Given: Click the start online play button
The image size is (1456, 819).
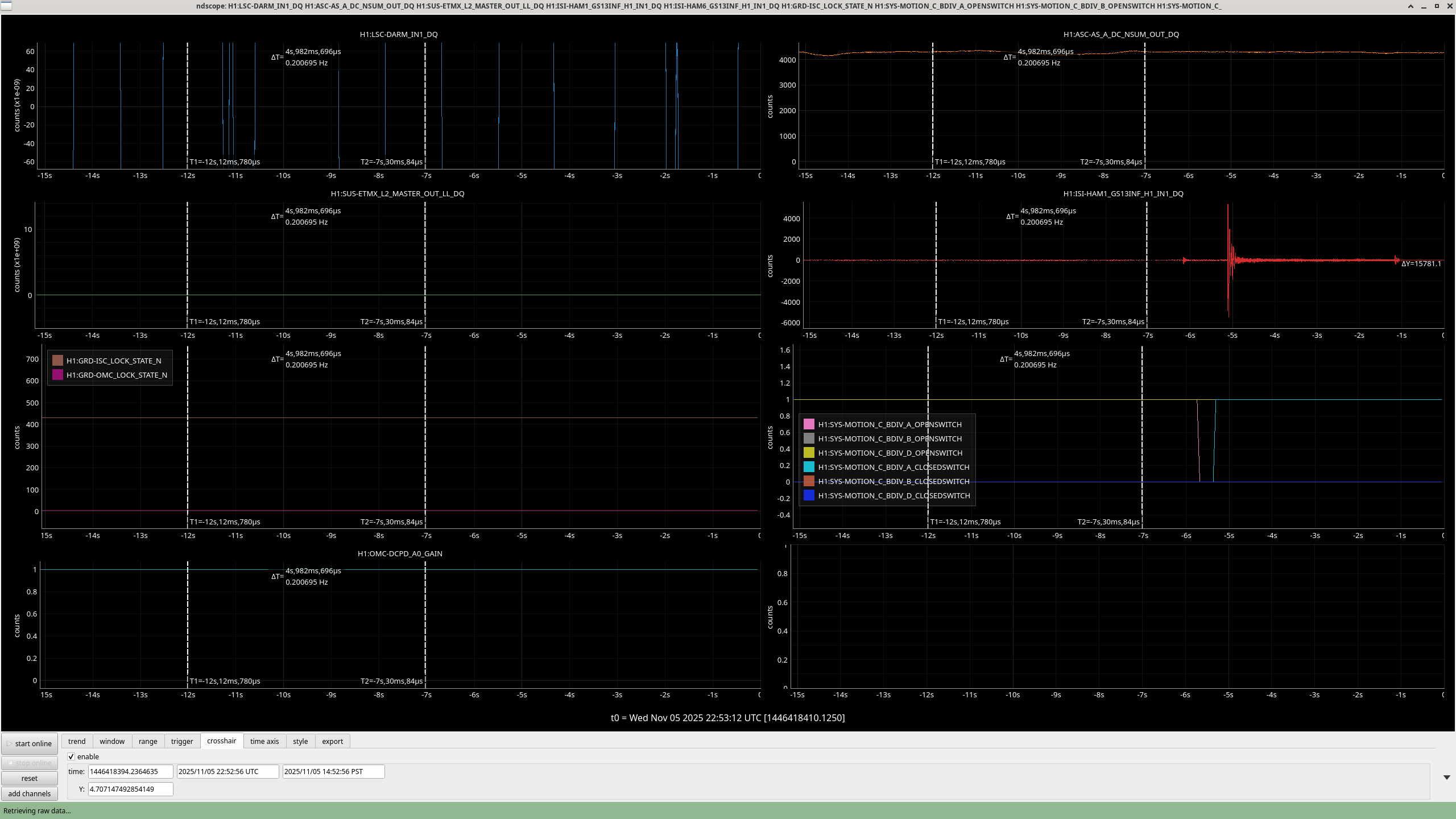Looking at the screenshot, I should (30, 743).
